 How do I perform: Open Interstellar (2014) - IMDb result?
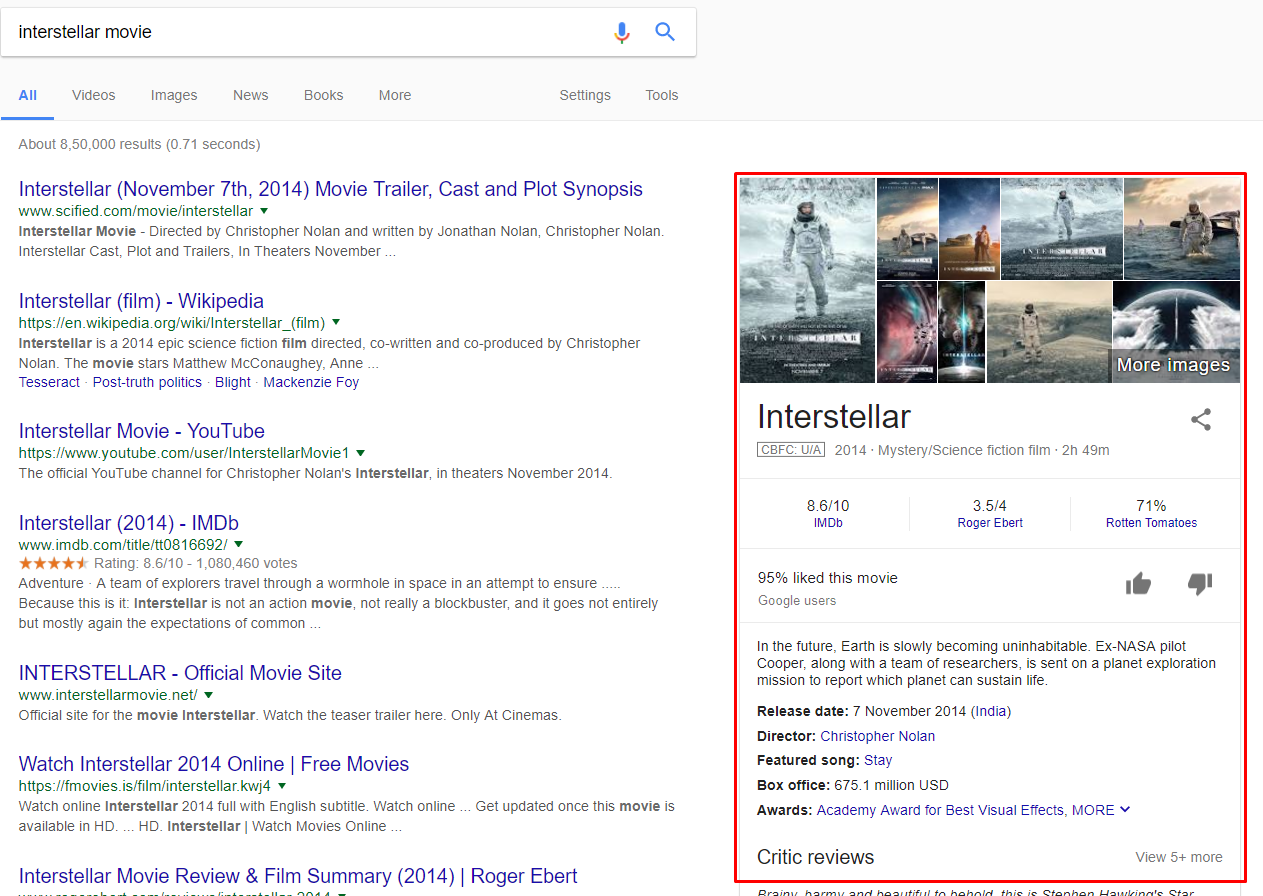pyautogui.click(x=129, y=523)
